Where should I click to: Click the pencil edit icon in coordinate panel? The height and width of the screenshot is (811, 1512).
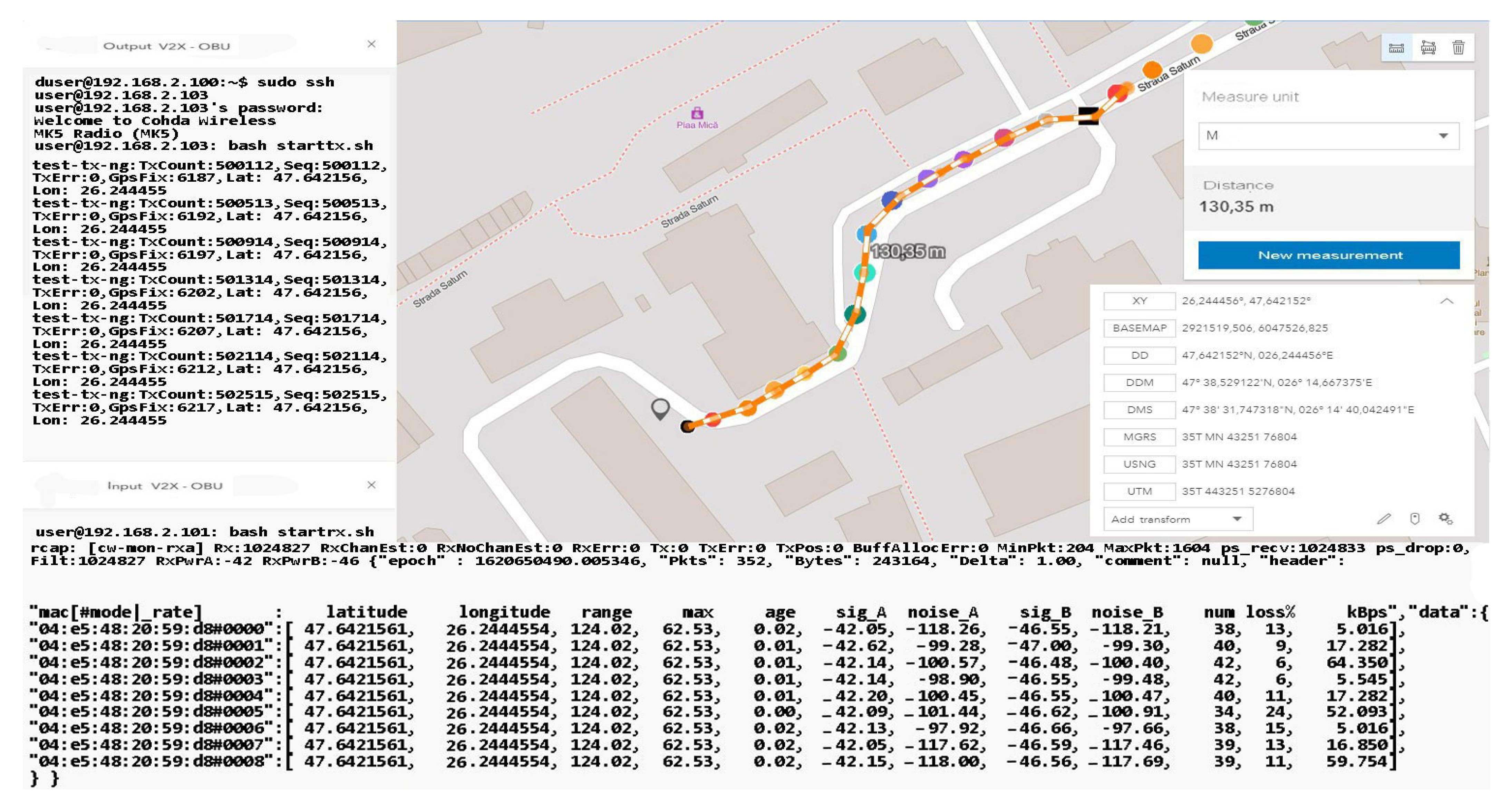tap(1384, 518)
